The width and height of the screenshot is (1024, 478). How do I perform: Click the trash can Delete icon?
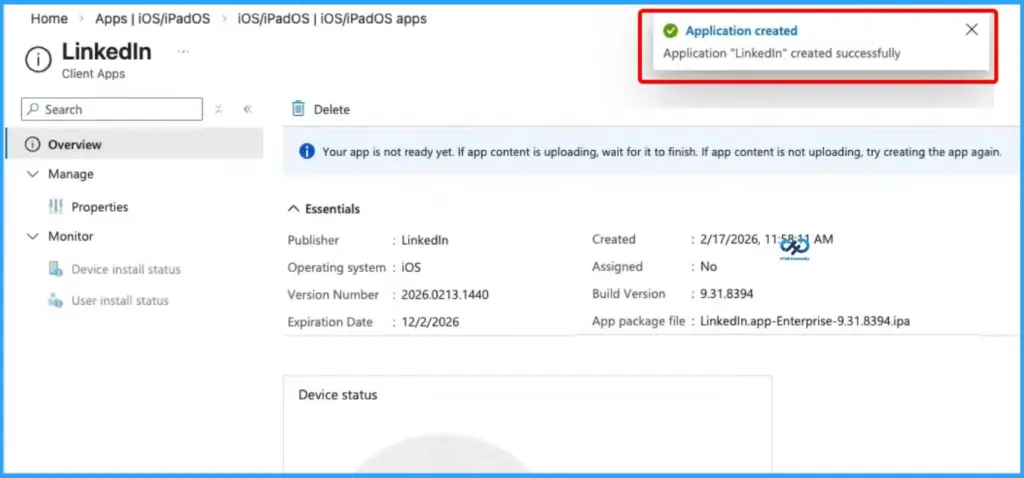point(298,108)
